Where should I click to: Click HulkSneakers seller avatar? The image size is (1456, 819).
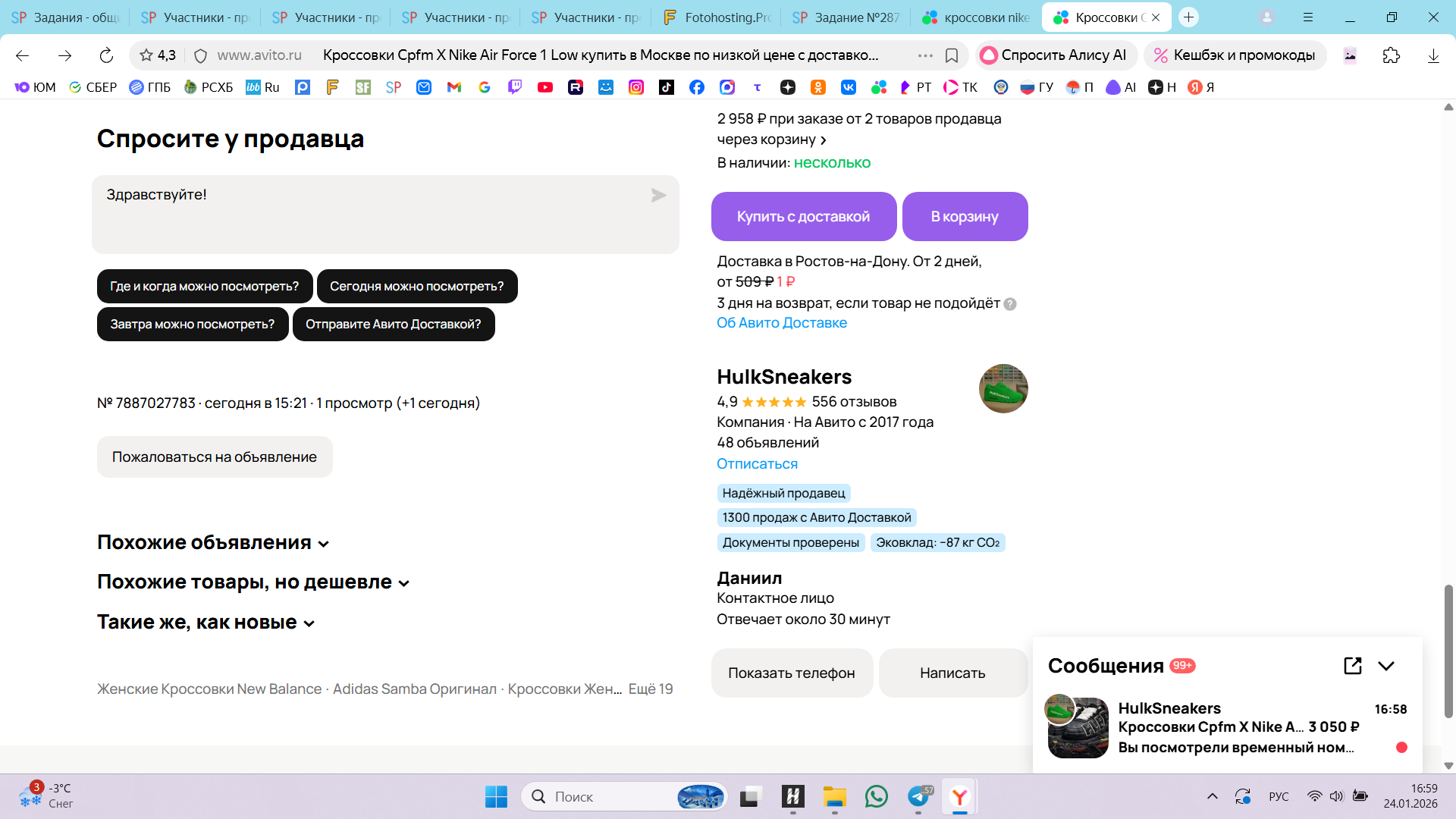coord(1003,388)
